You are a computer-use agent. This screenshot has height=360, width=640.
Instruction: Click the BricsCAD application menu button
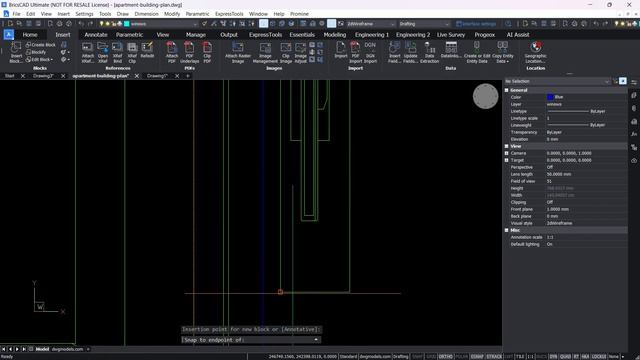[x=9, y=35]
